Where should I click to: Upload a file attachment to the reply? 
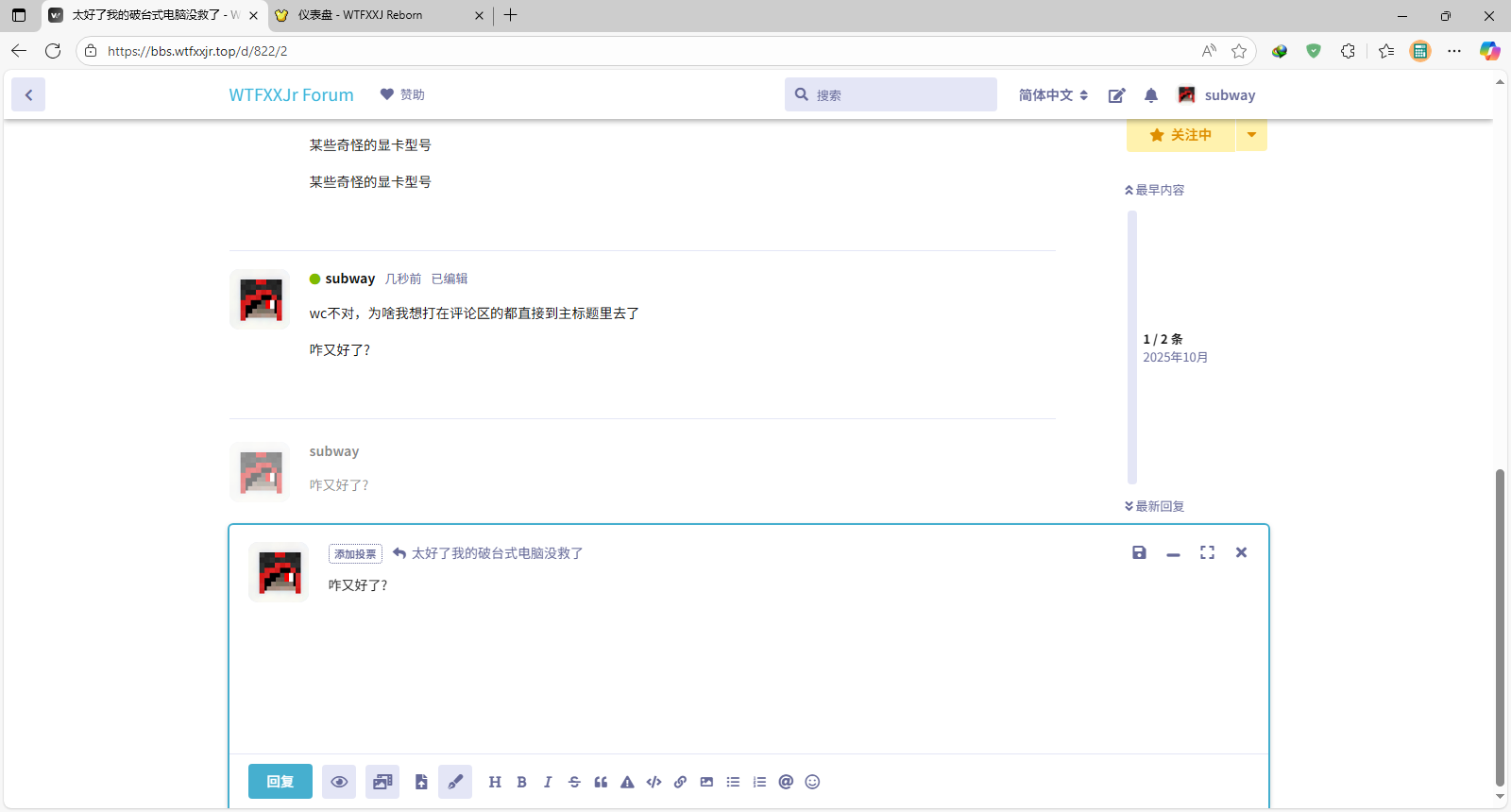pos(421,782)
